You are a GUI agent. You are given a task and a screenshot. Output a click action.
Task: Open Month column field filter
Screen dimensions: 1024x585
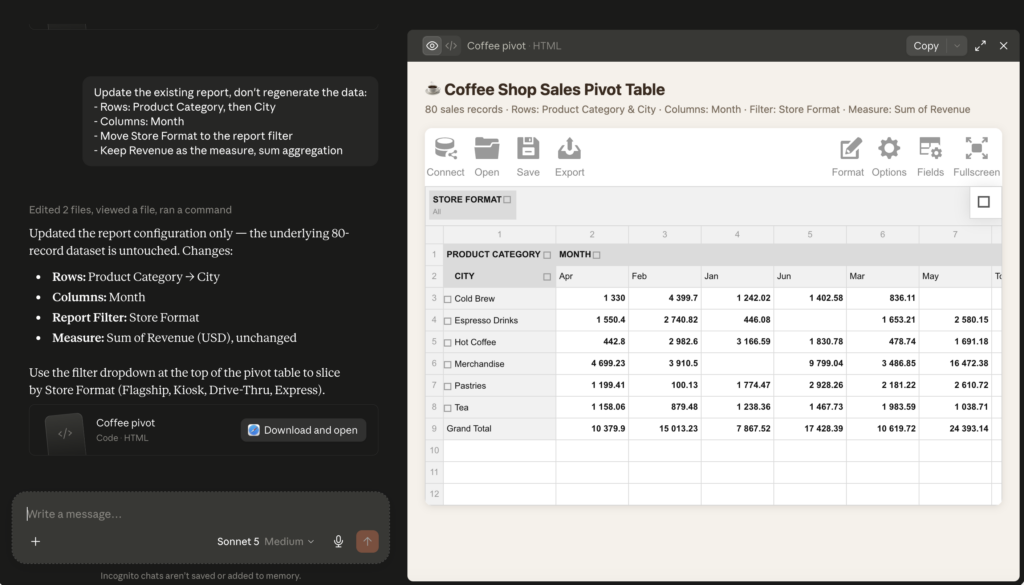pos(597,255)
